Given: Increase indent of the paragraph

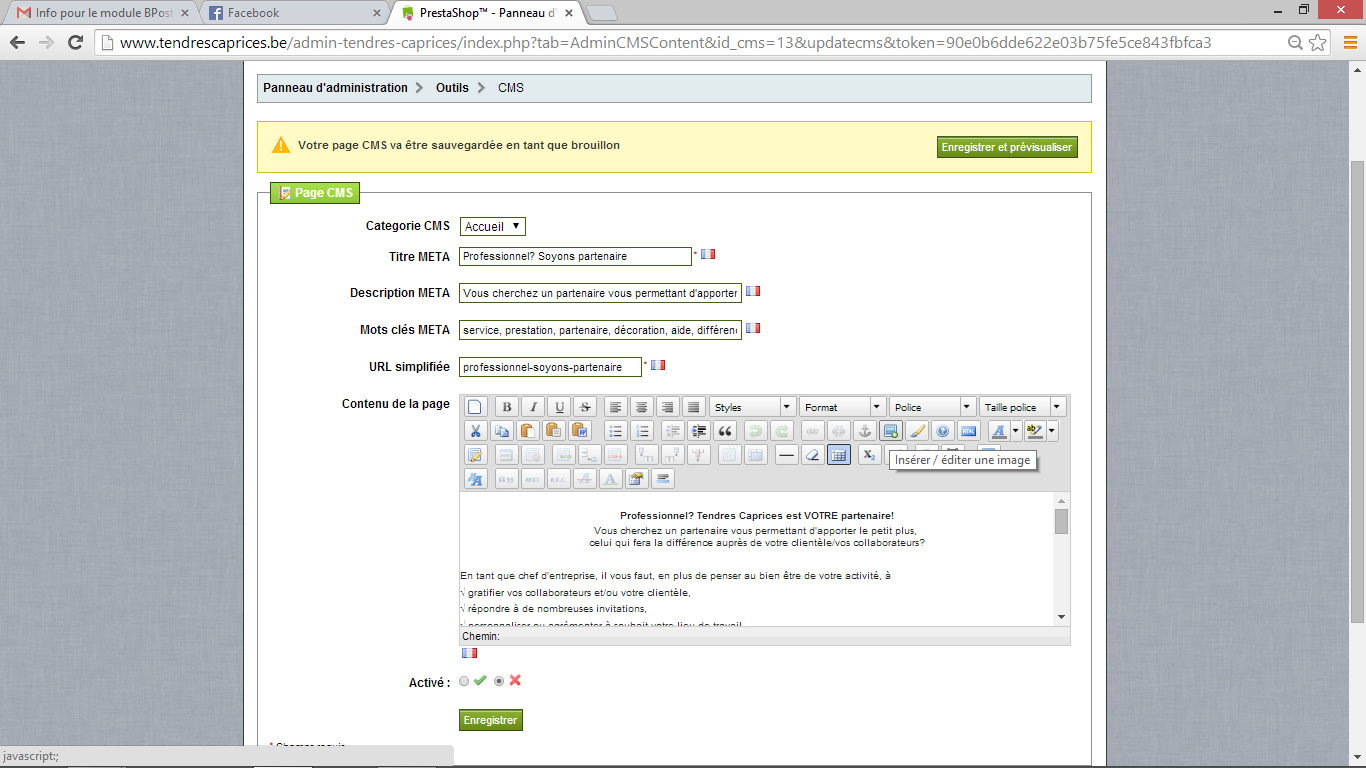Looking at the screenshot, I should pyautogui.click(x=699, y=431).
